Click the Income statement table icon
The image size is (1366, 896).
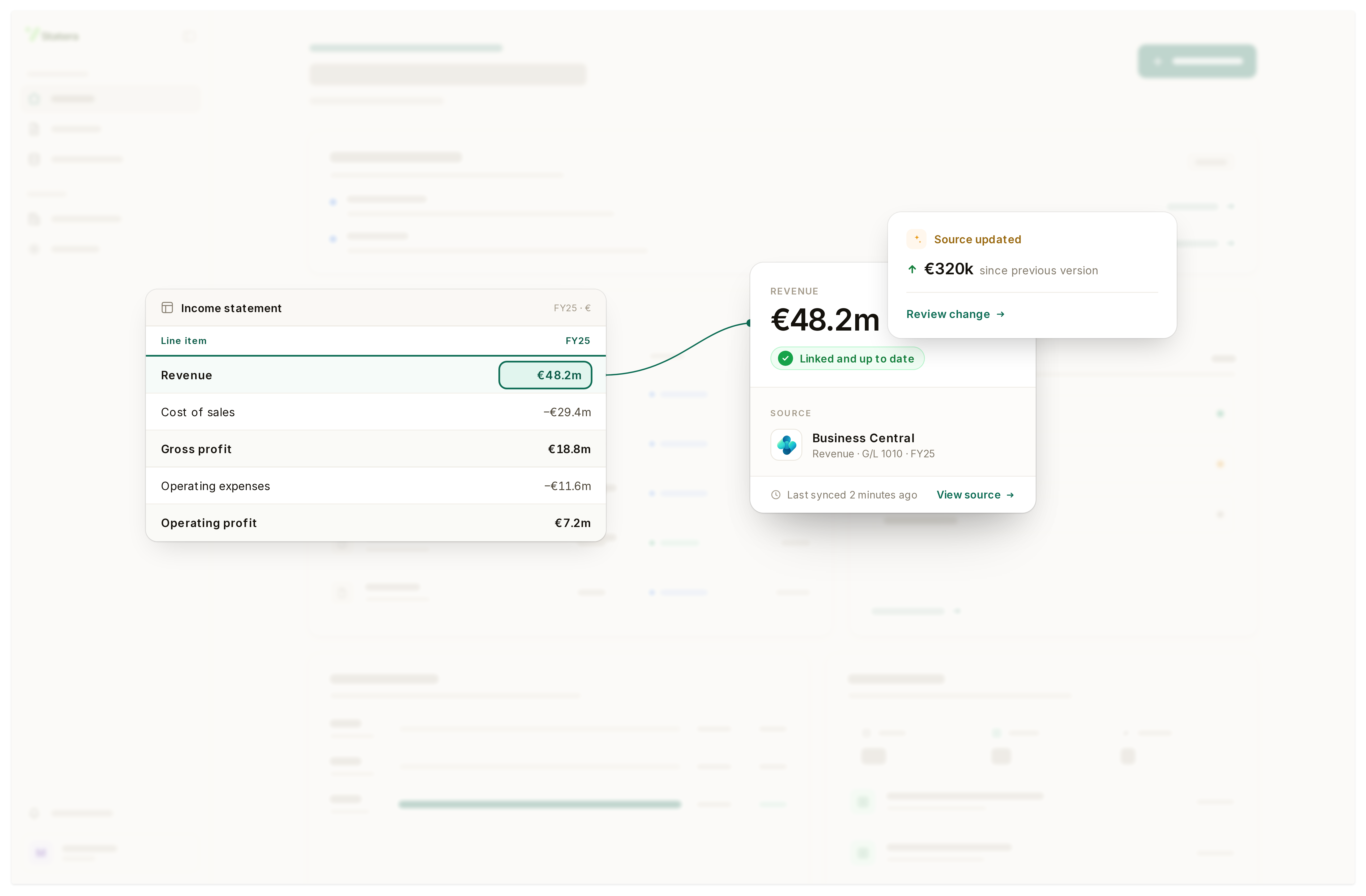pos(167,308)
